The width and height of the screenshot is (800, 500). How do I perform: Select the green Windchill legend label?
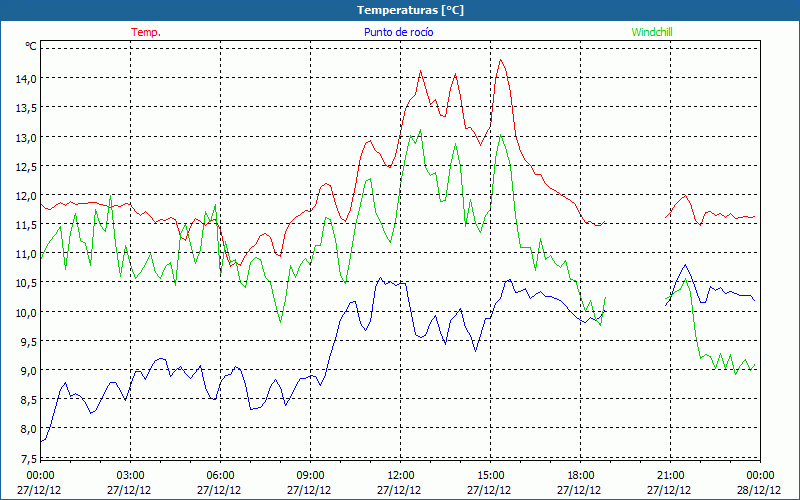[652, 32]
